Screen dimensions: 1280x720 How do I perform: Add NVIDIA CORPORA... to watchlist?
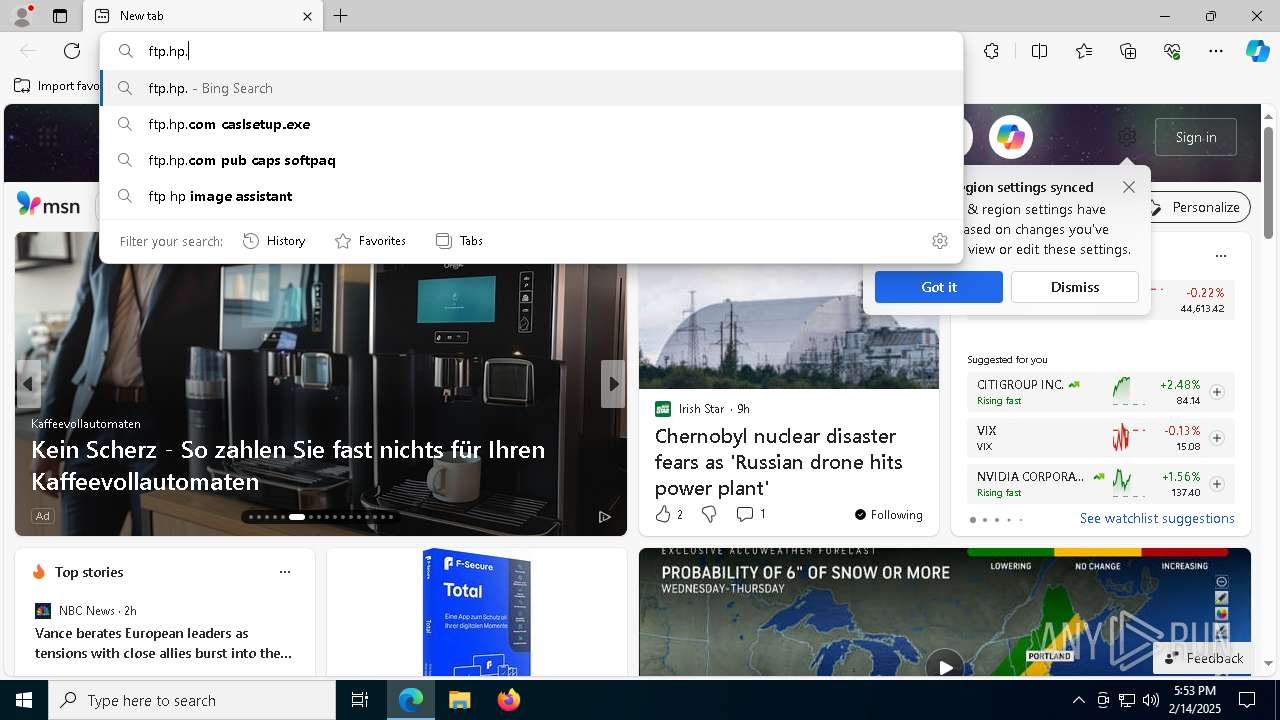(x=1217, y=484)
